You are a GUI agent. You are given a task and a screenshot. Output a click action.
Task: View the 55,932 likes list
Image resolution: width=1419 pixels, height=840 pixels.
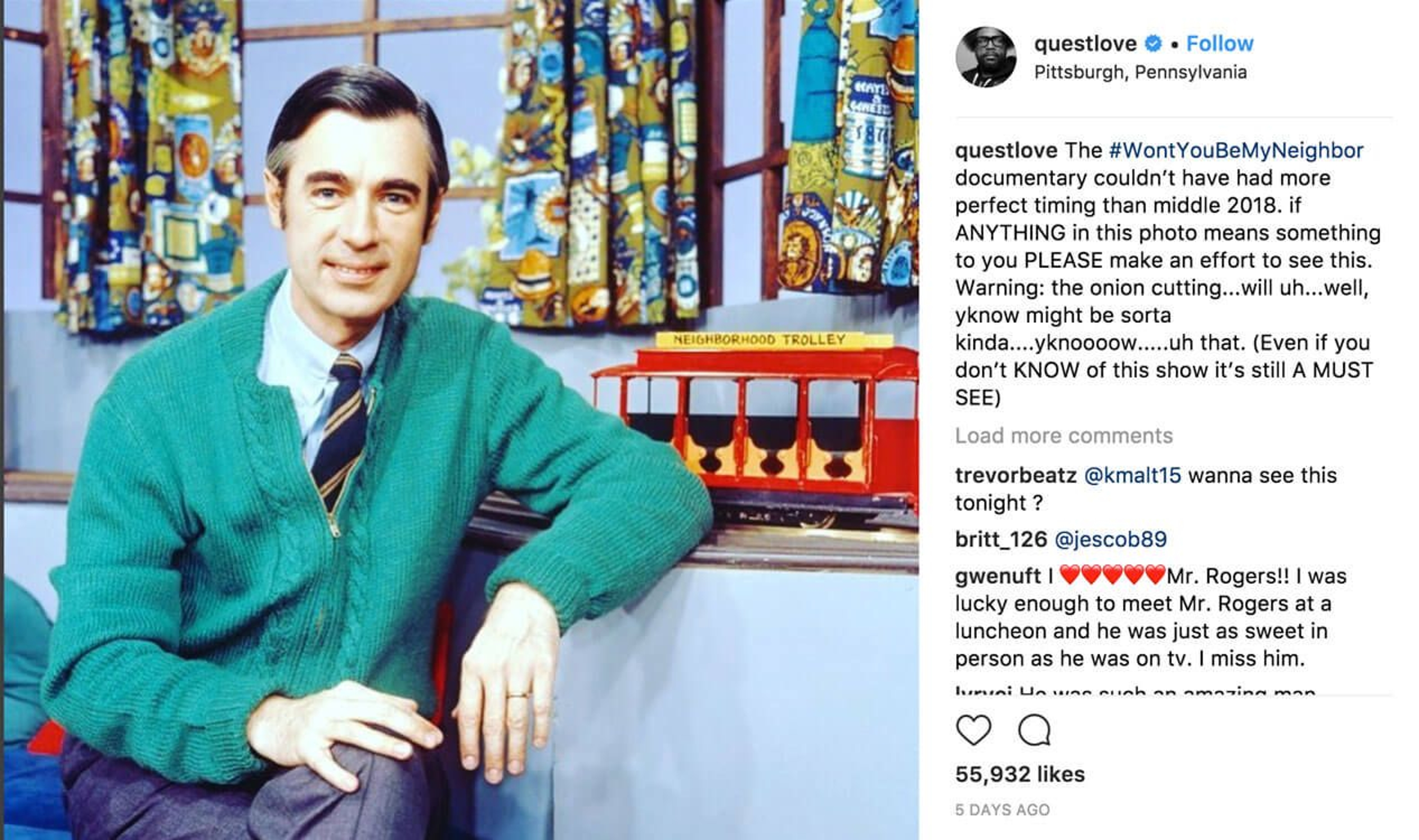[x=1020, y=774]
